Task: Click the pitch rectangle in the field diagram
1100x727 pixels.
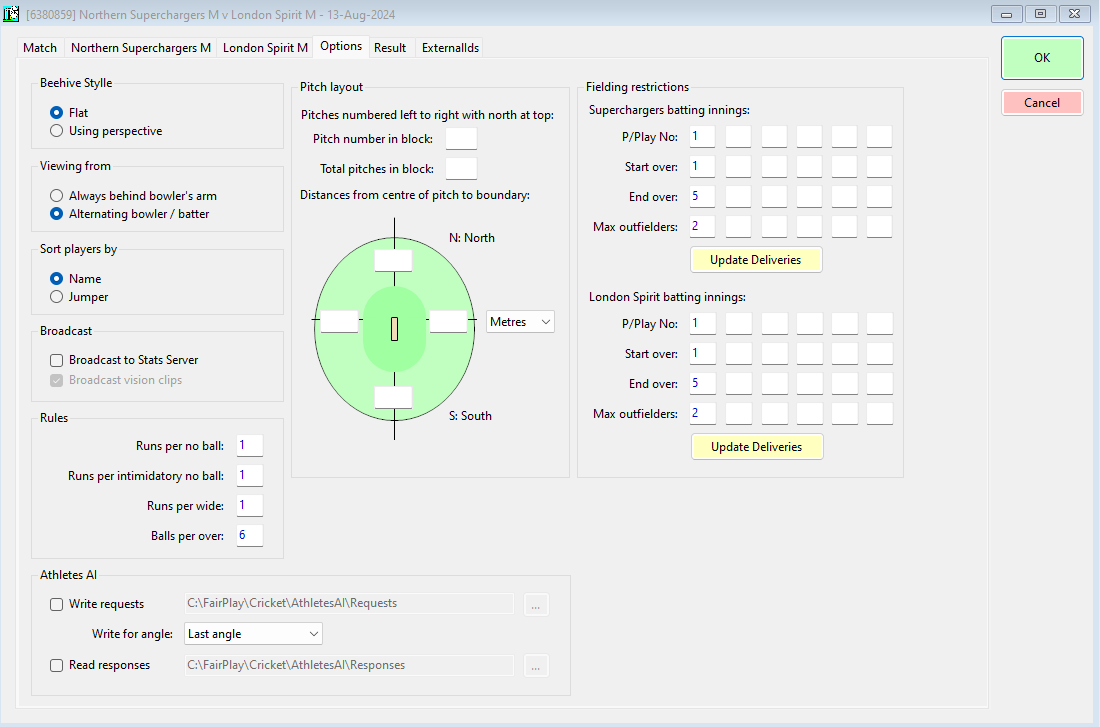Action: (x=394, y=329)
